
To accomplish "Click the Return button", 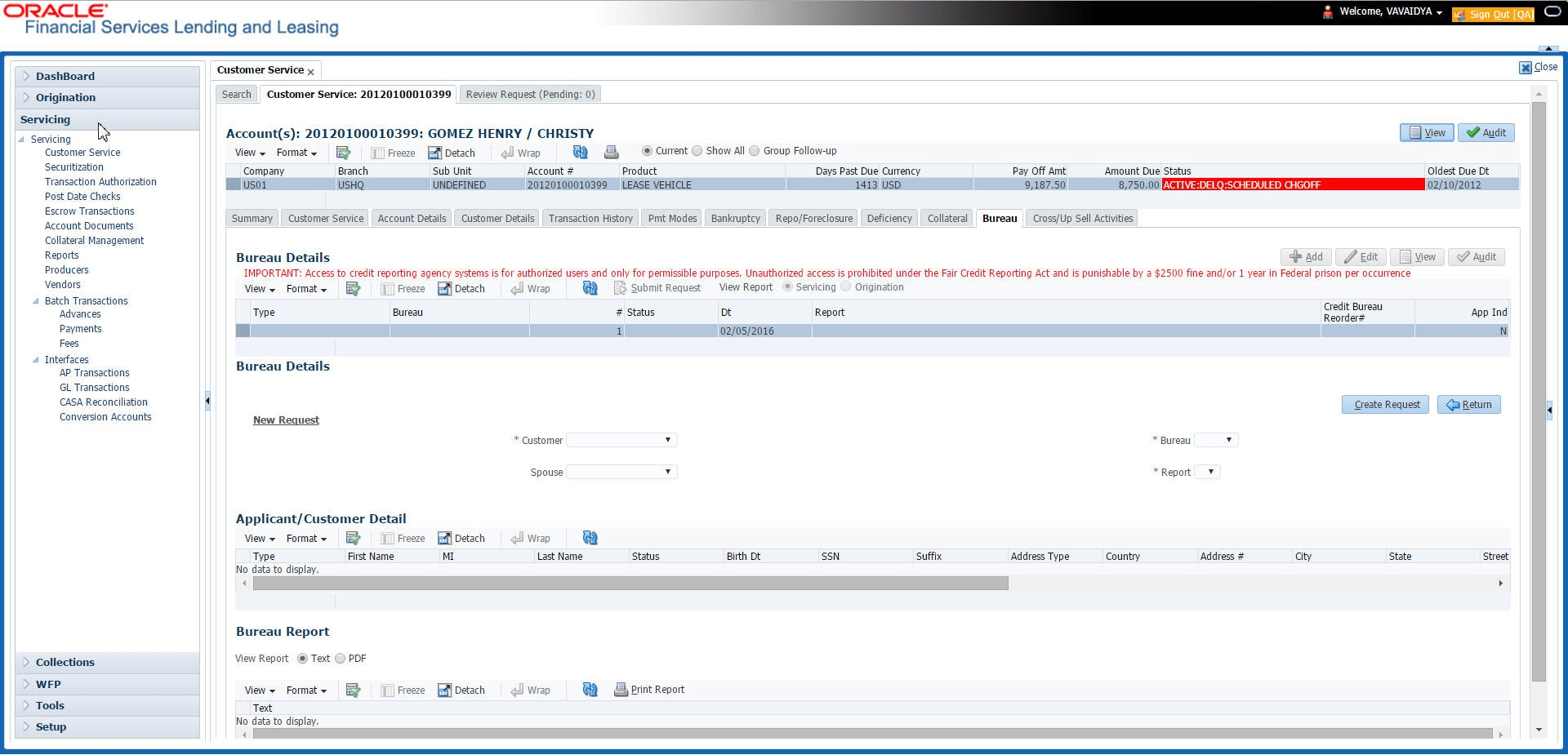I will tap(1469, 405).
